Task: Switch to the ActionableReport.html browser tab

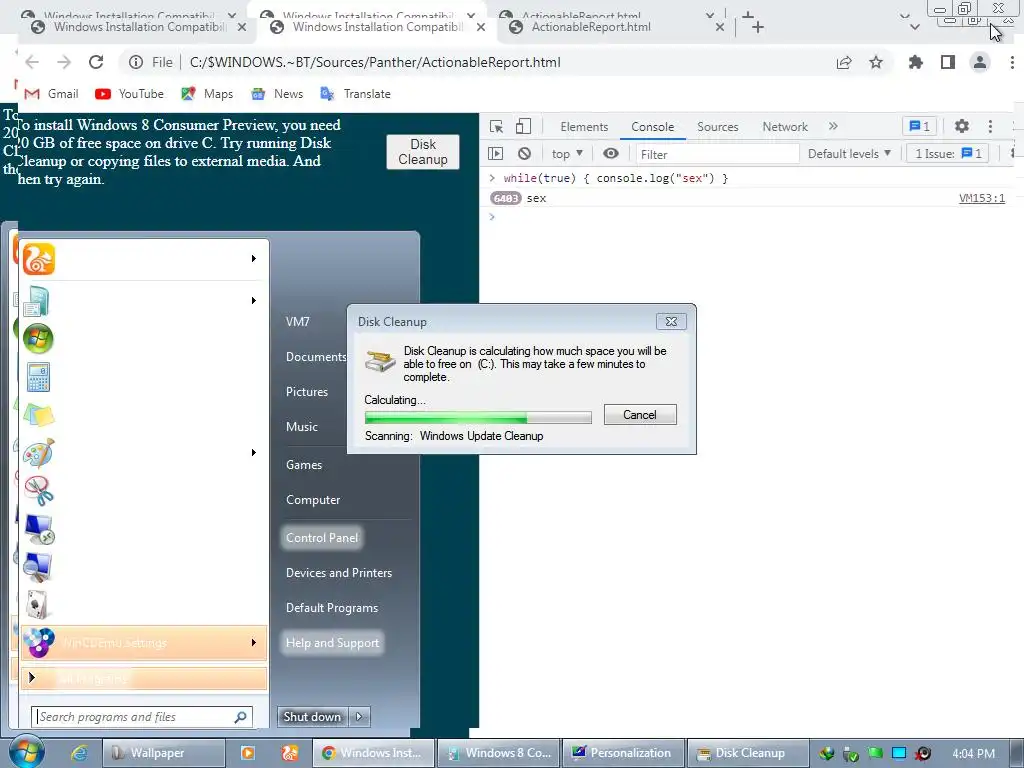Action: (607, 27)
